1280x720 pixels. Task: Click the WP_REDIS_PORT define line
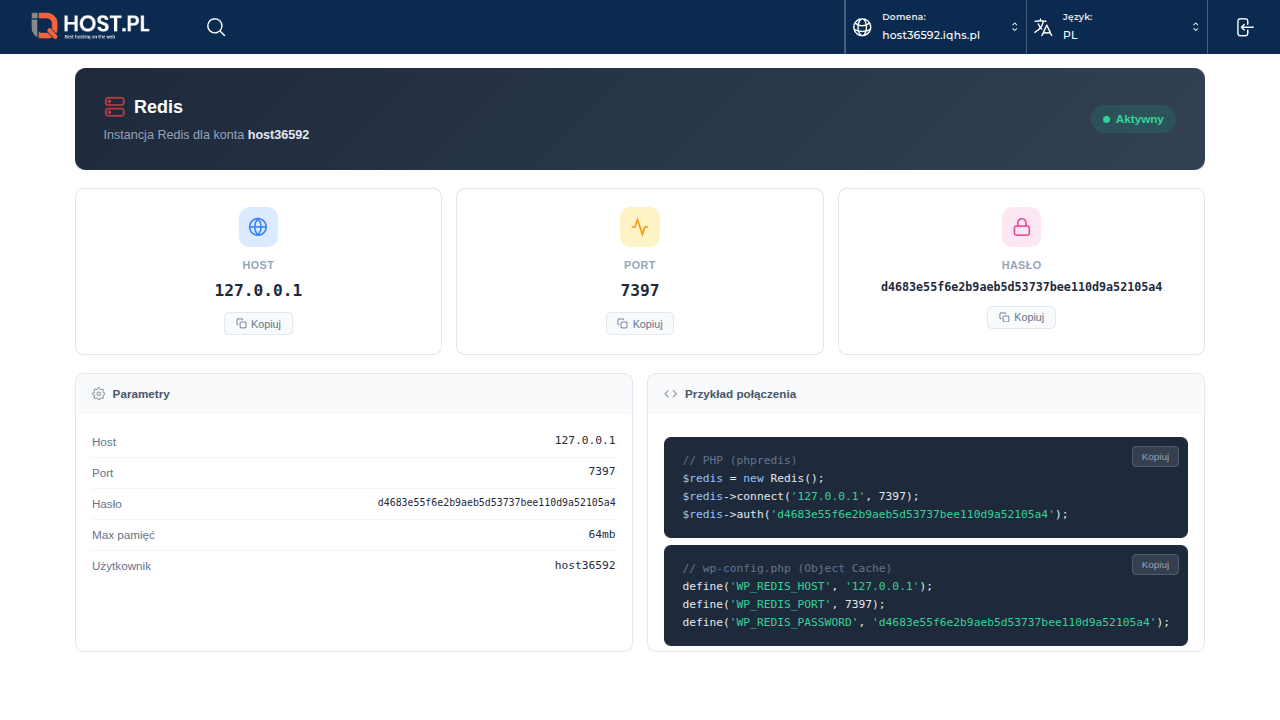[x=784, y=604]
